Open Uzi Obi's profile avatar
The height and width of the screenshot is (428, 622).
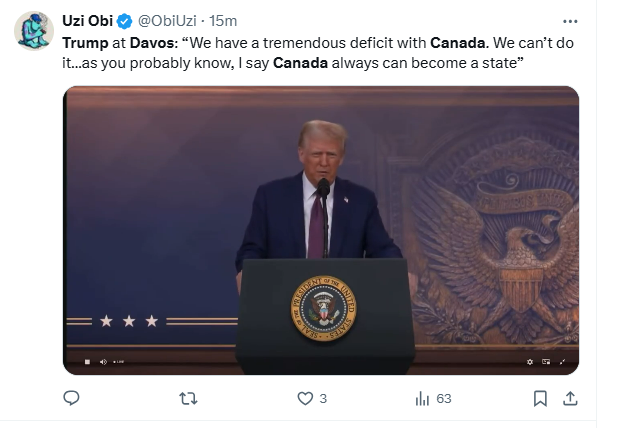tap(34, 31)
